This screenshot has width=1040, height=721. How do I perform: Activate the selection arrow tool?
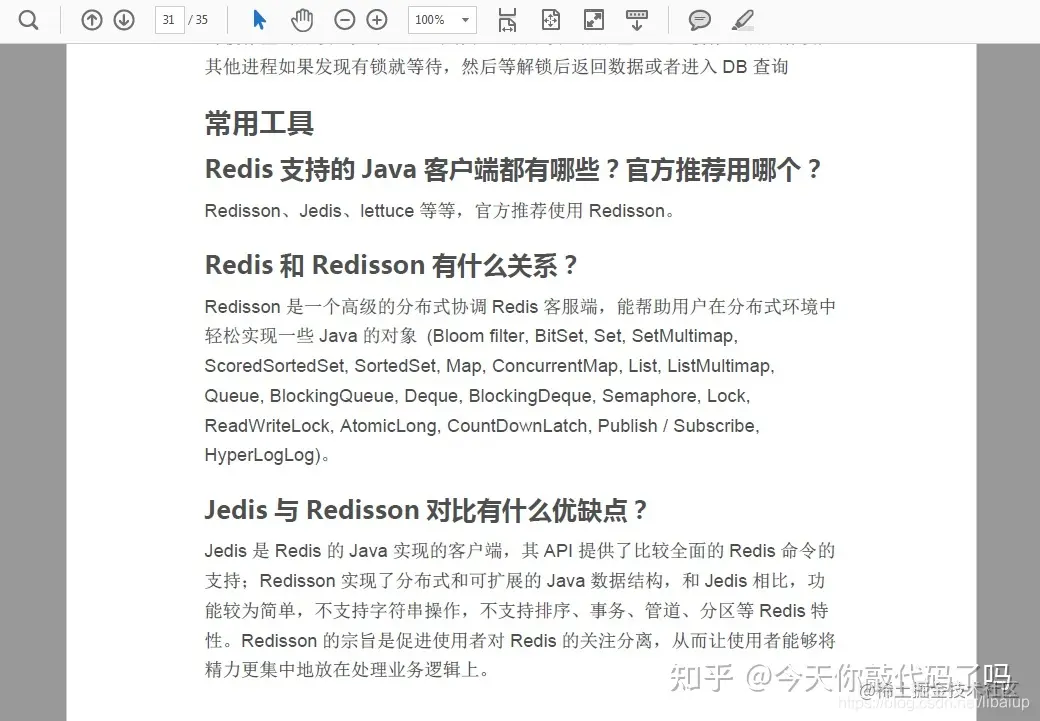coord(259,20)
